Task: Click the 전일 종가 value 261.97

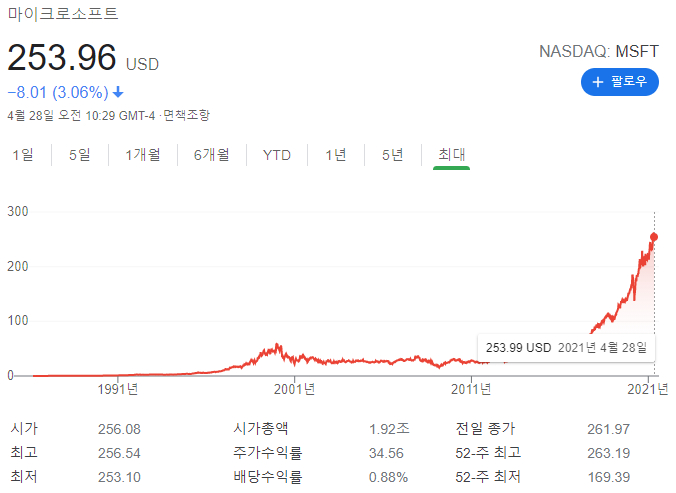Action: point(609,429)
